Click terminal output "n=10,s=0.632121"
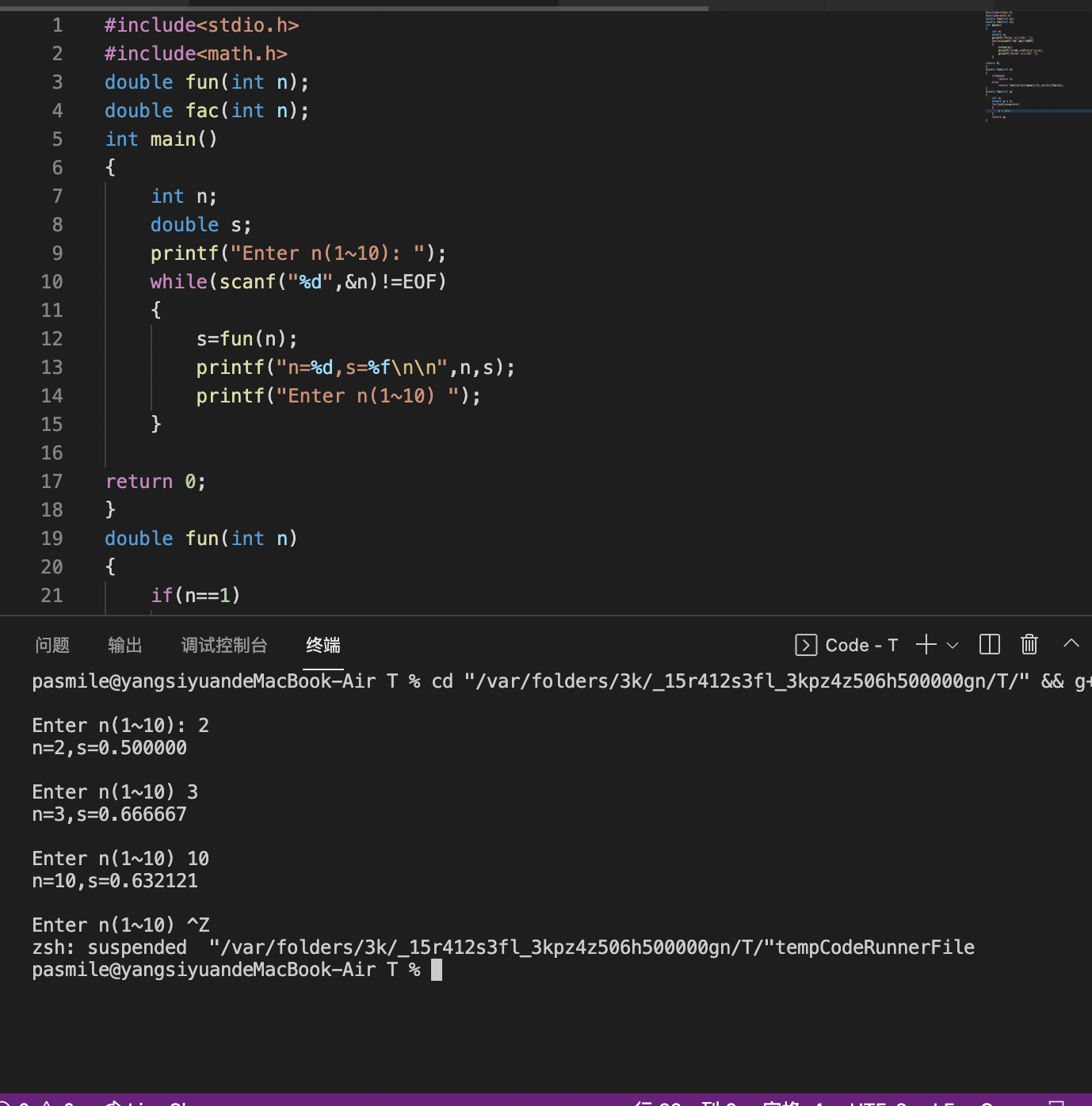1092x1106 pixels. click(x=115, y=881)
